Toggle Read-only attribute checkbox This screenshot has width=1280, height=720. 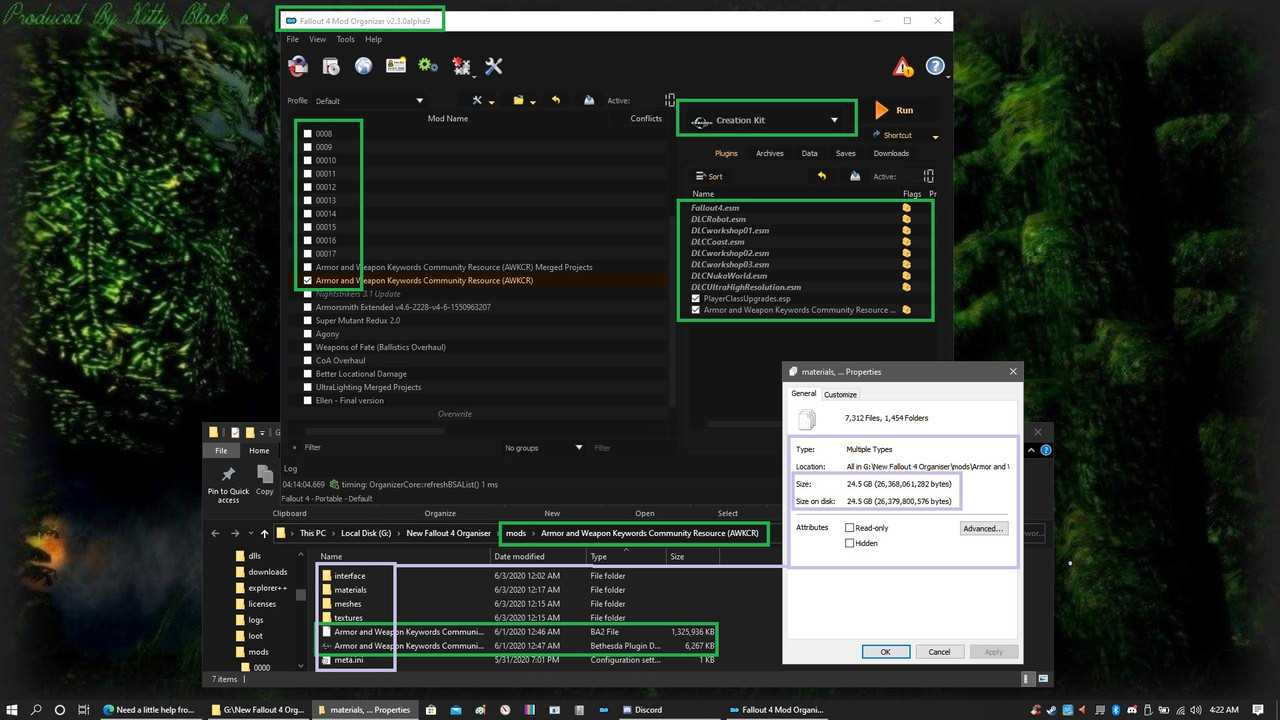[x=850, y=528]
